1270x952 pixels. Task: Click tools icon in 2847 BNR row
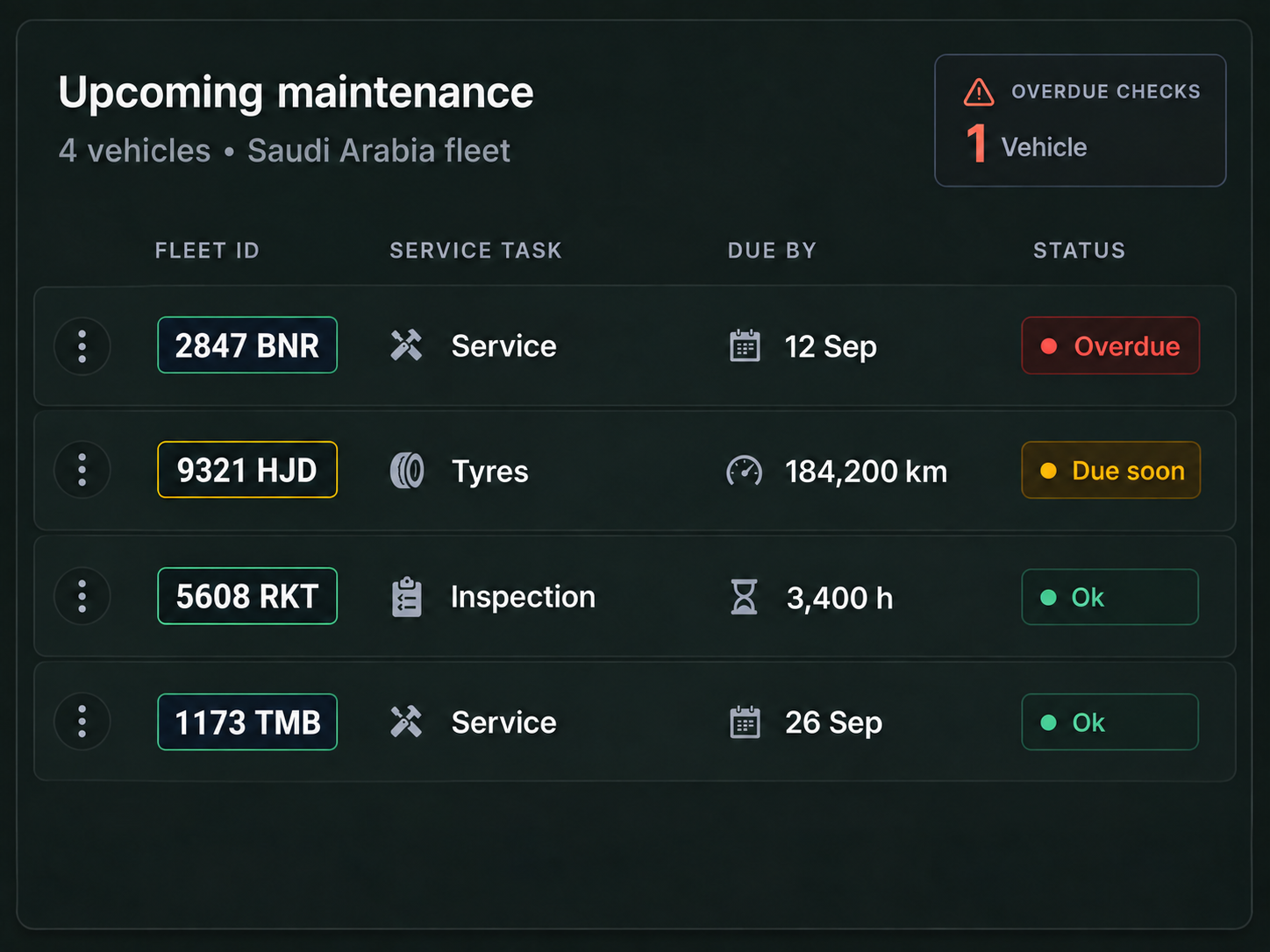tap(406, 345)
